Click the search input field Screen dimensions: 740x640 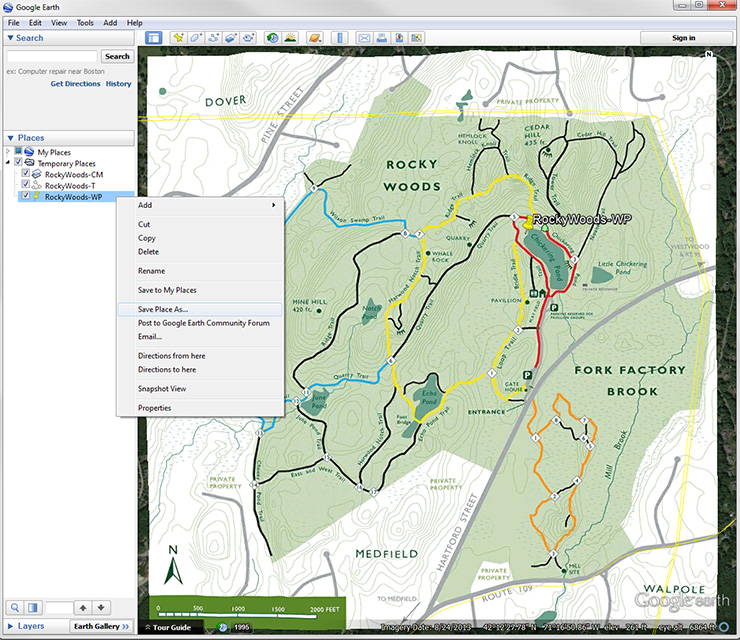click(x=52, y=57)
